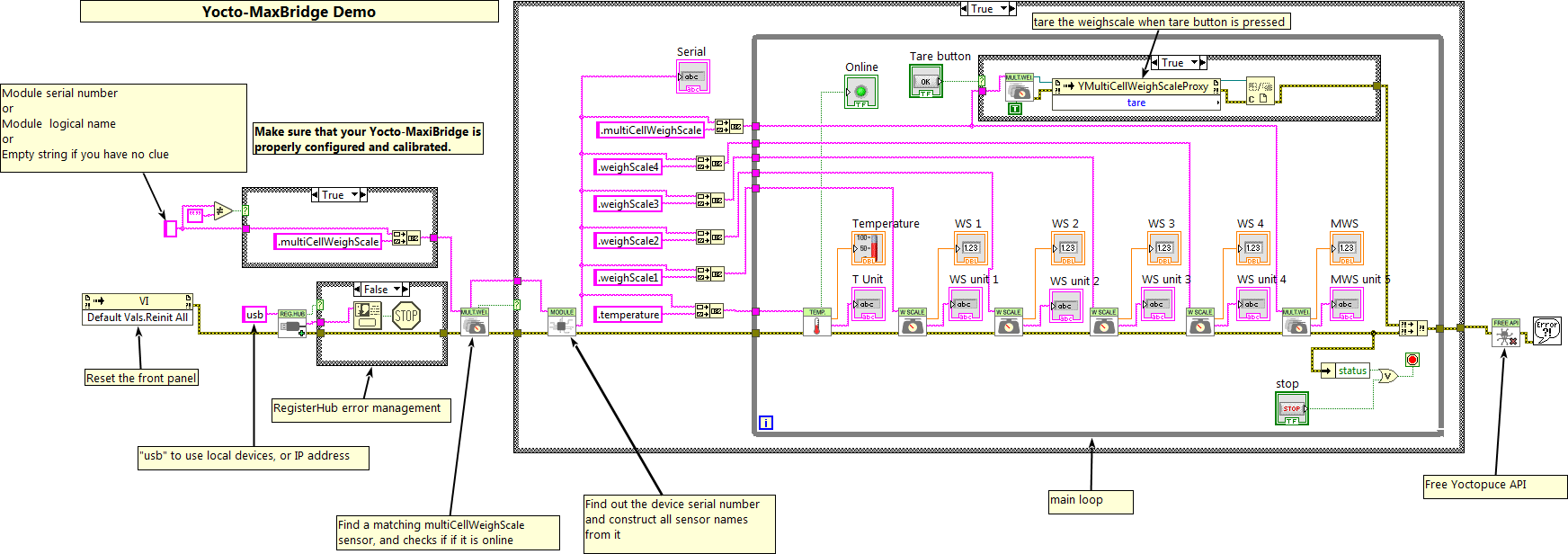Click the Tare button OK terminal
The image size is (1568, 554).
point(925,82)
